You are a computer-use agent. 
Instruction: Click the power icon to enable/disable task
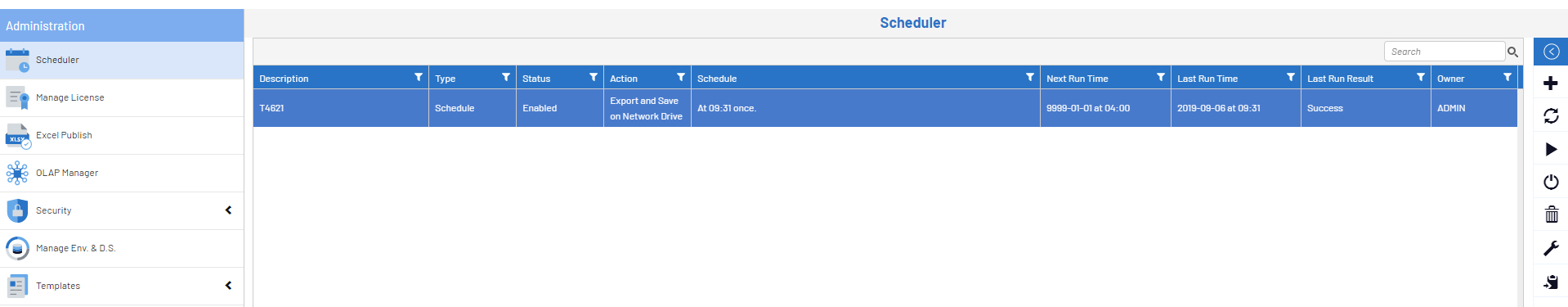[1551, 182]
